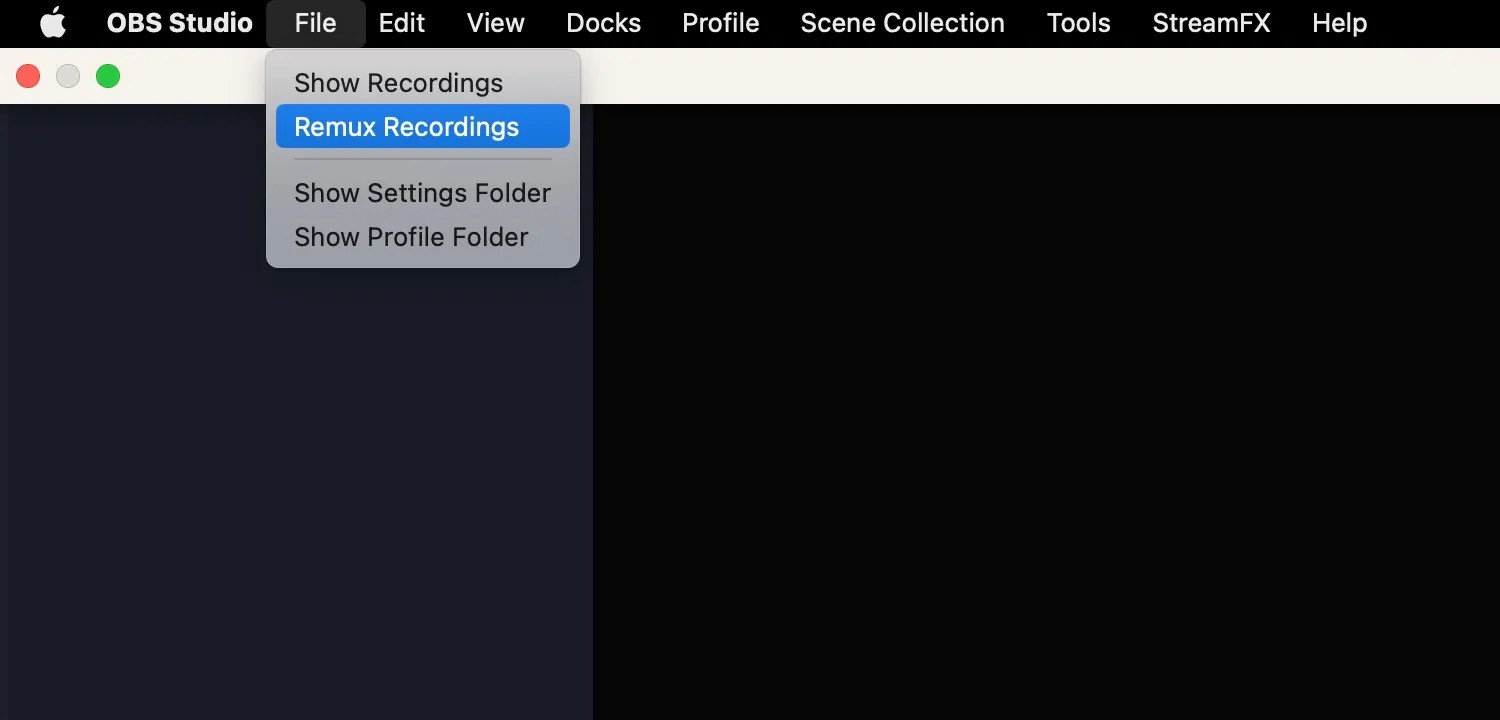Open the StreamFX menu

[x=1211, y=23]
